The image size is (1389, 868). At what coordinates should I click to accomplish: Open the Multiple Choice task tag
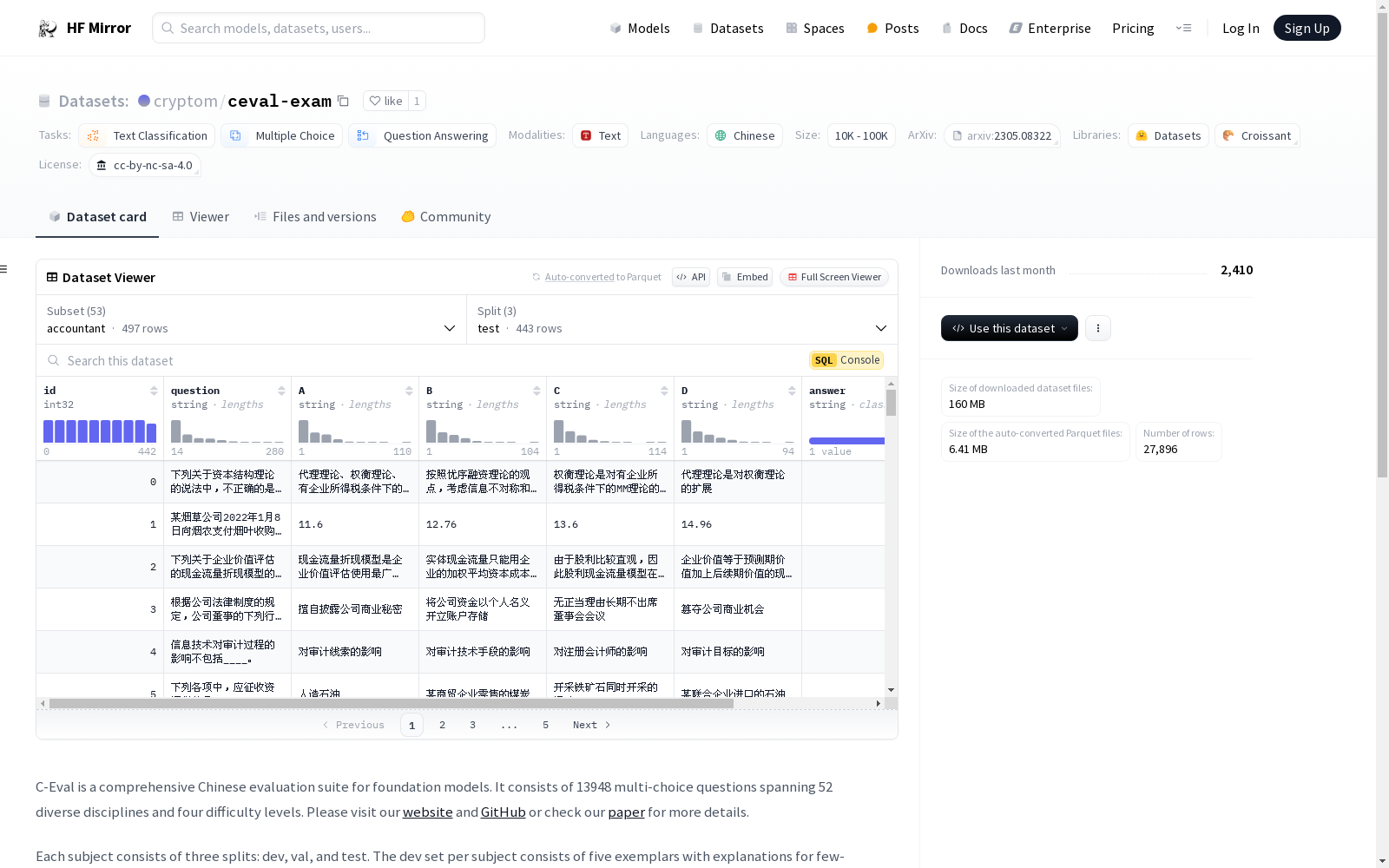tap(281, 135)
